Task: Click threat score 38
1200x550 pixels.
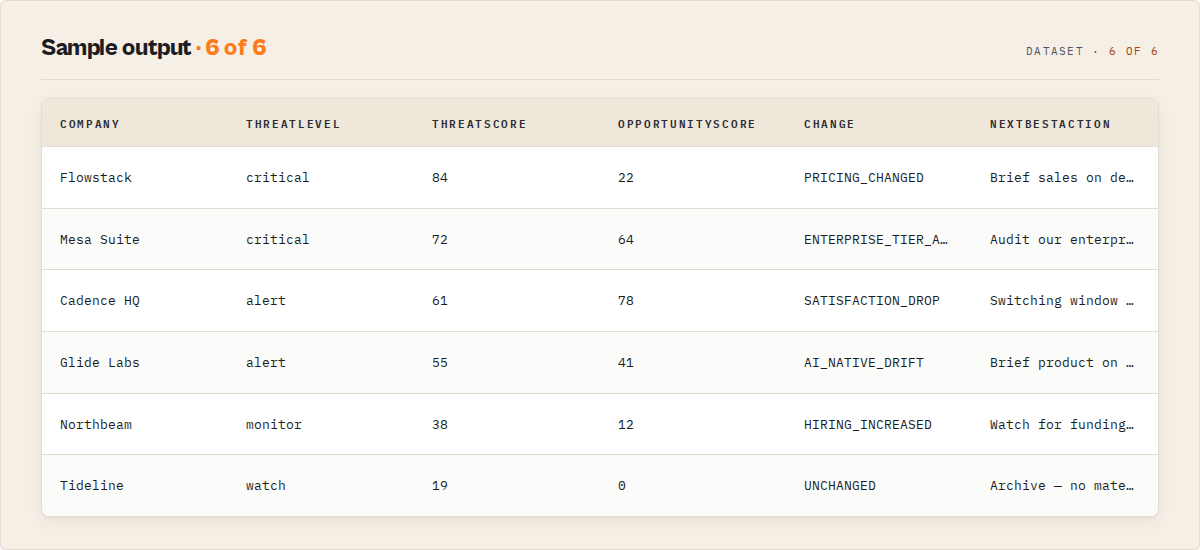Action: click(440, 425)
